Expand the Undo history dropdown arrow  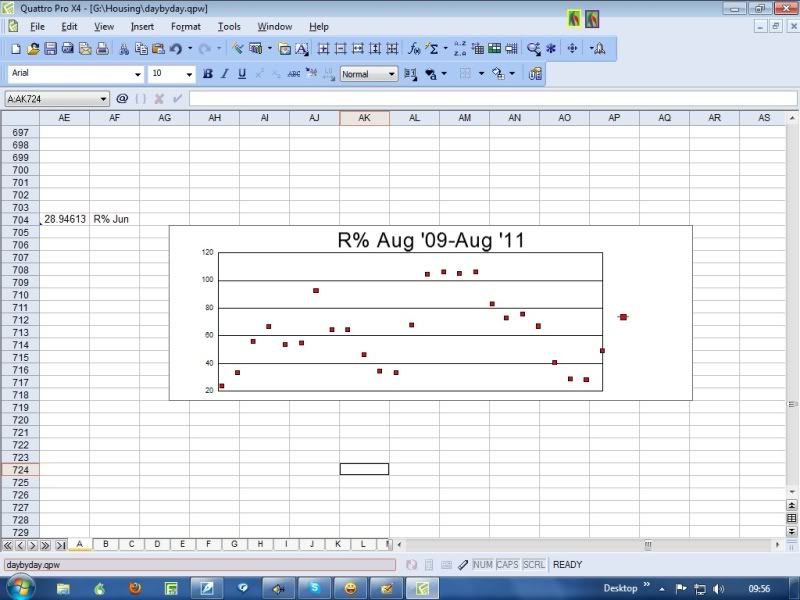click(190, 48)
